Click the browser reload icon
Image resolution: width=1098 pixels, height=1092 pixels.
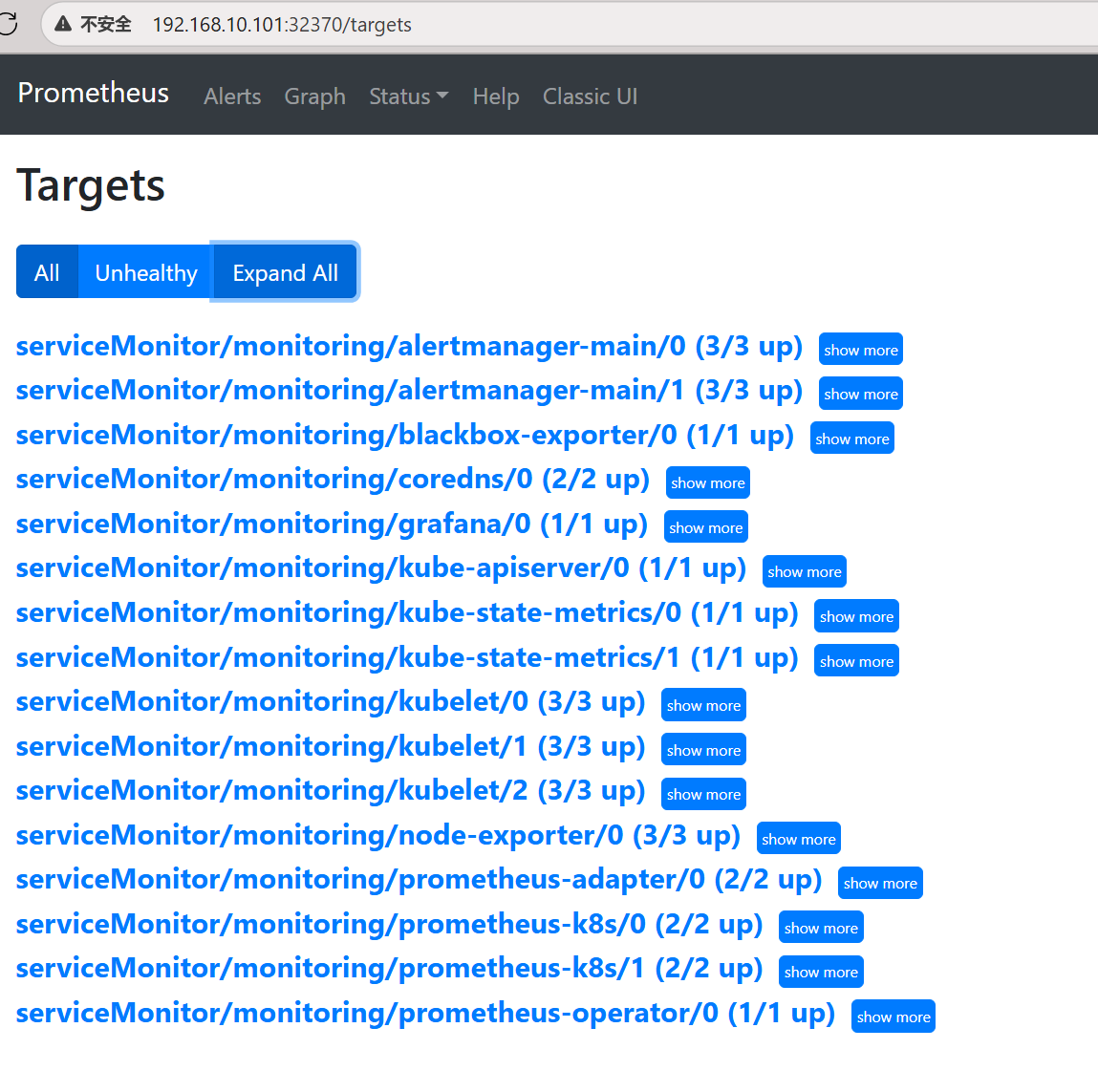[9, 24]
